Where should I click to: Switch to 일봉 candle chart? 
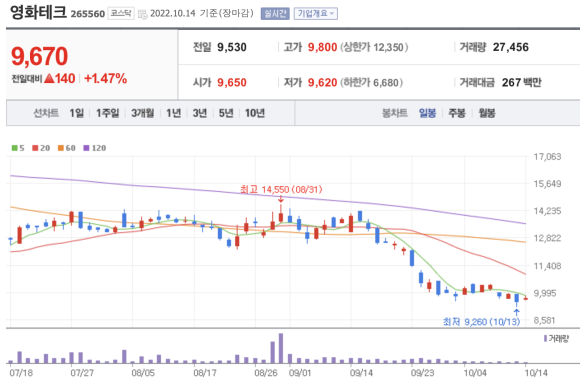pyautogui.click(x=428, y=113)
